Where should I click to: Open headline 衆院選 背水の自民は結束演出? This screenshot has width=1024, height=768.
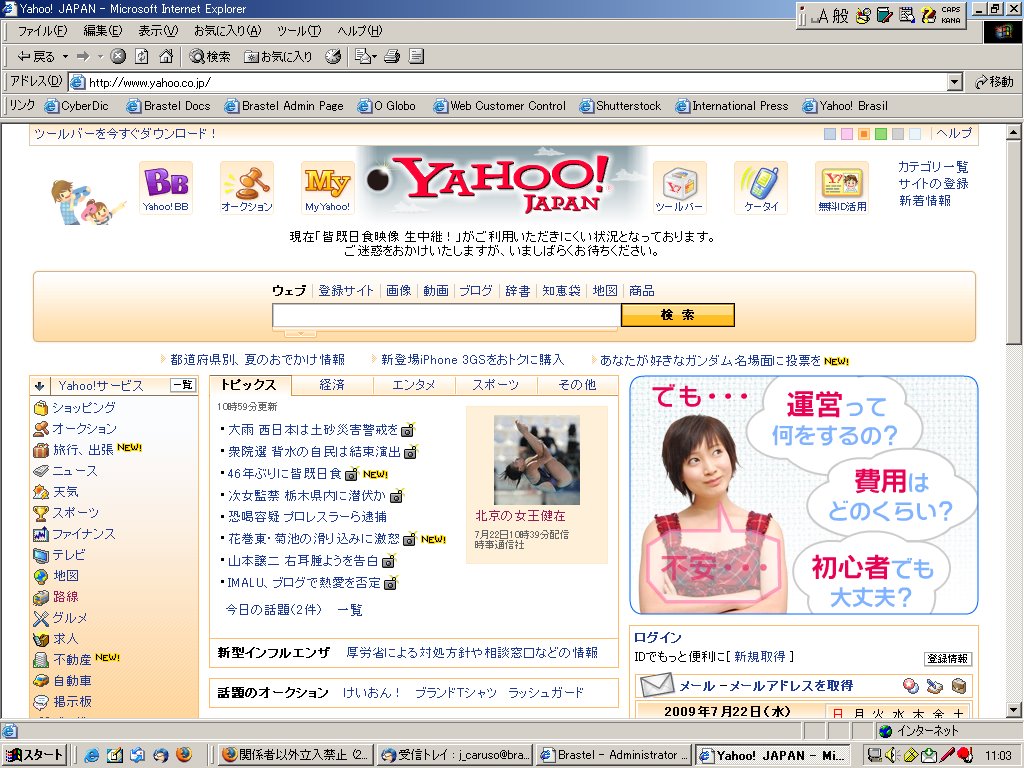tap(314, 451)
